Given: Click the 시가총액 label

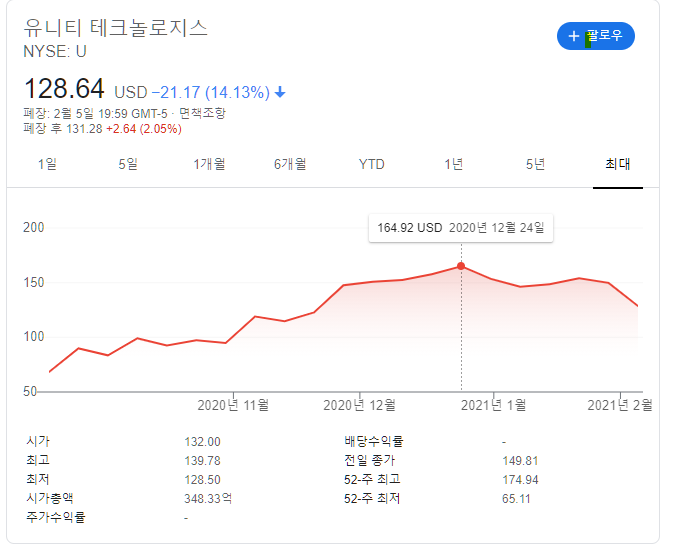Looking at the screenshot, I should 50,498.
